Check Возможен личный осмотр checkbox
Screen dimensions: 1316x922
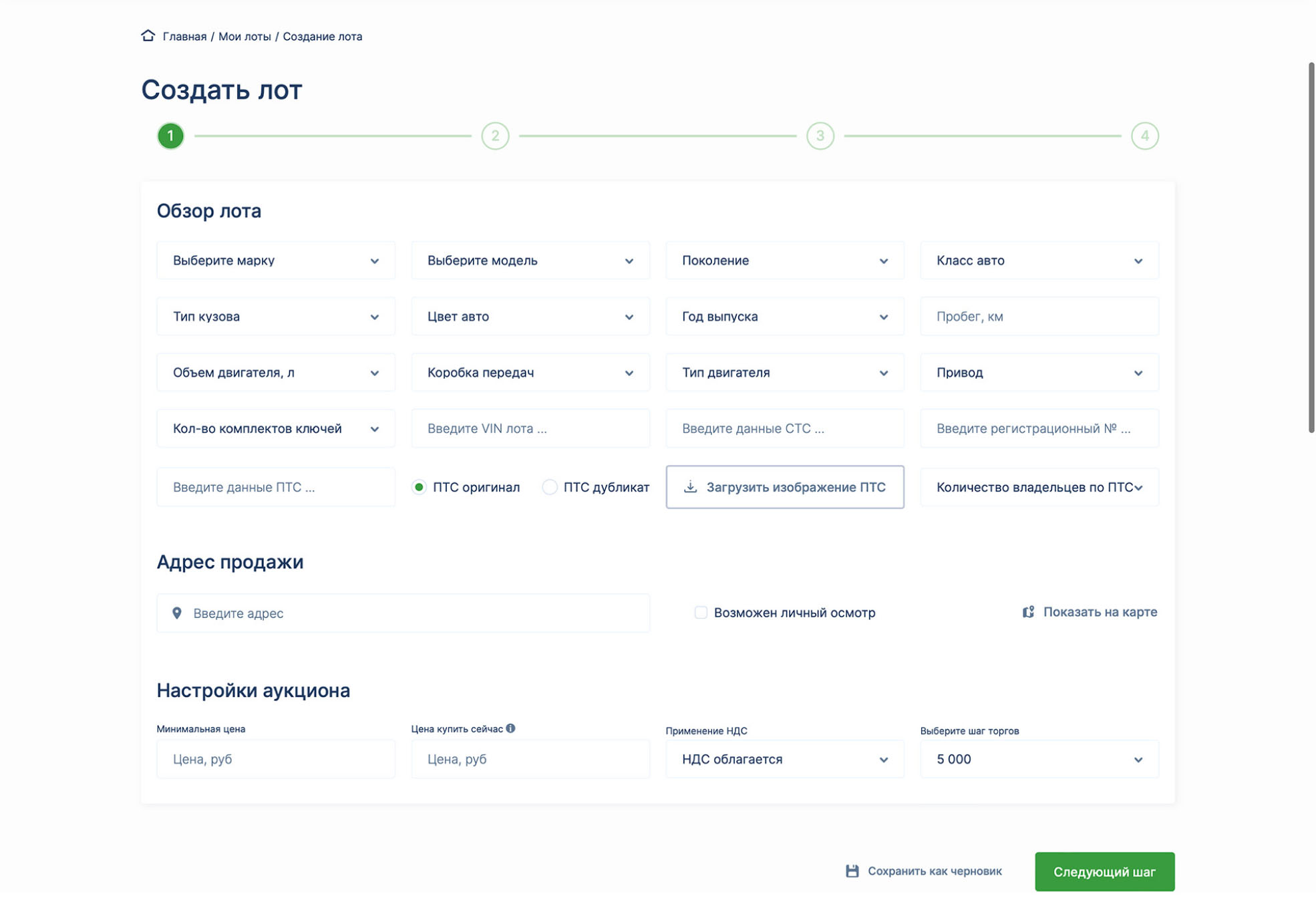point(701,613)
